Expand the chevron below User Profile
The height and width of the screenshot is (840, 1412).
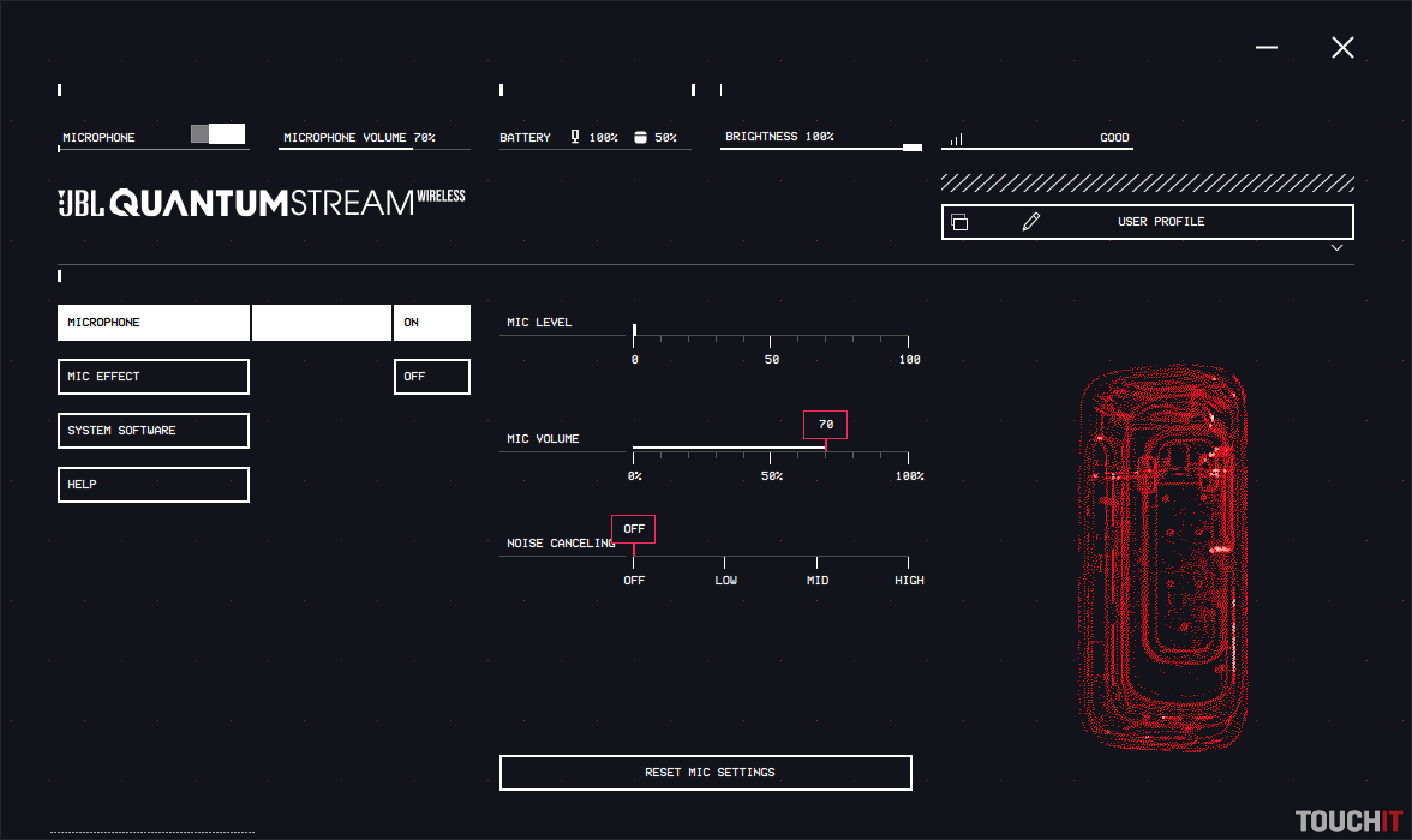click(1337, 248)
